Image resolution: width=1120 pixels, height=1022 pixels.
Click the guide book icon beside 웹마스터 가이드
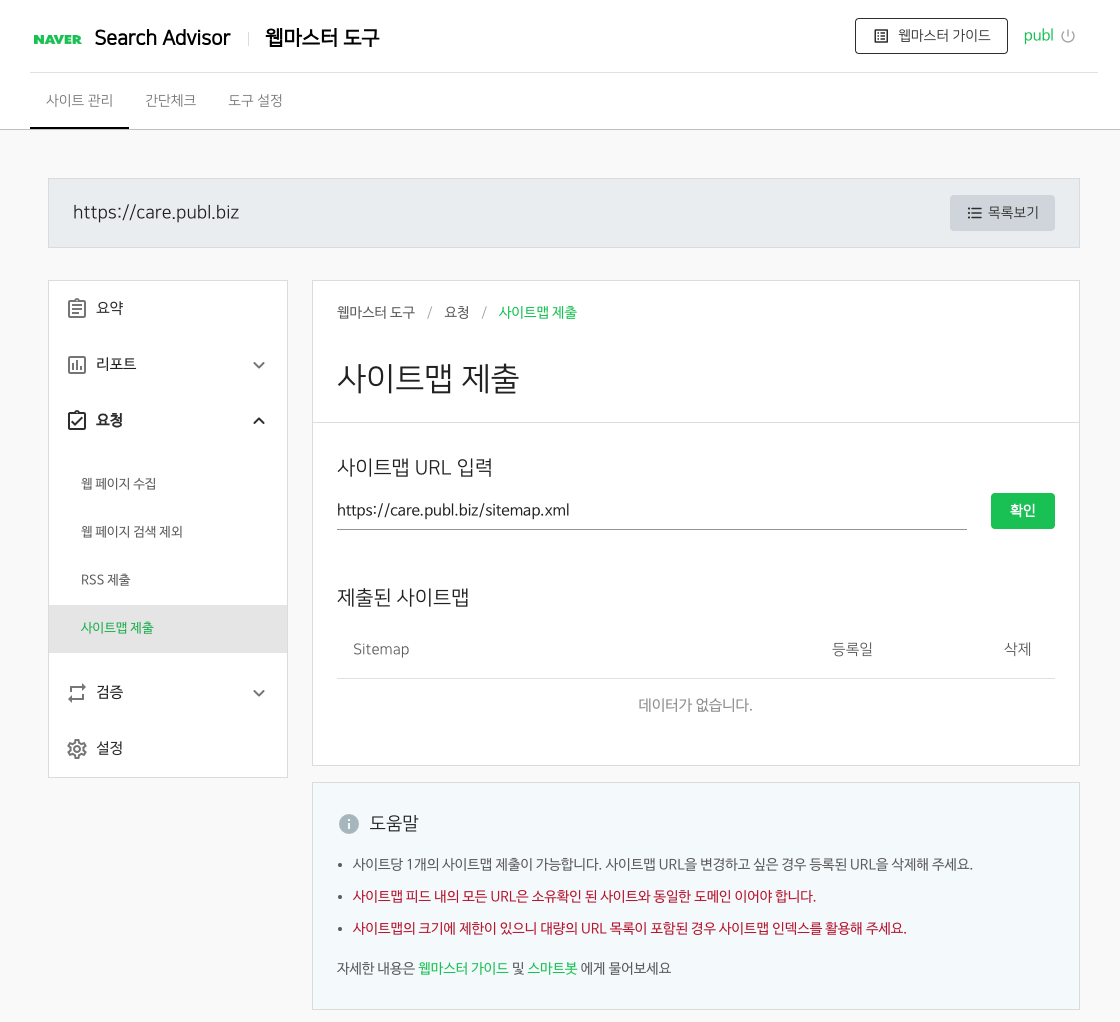[x=880, y=35]
